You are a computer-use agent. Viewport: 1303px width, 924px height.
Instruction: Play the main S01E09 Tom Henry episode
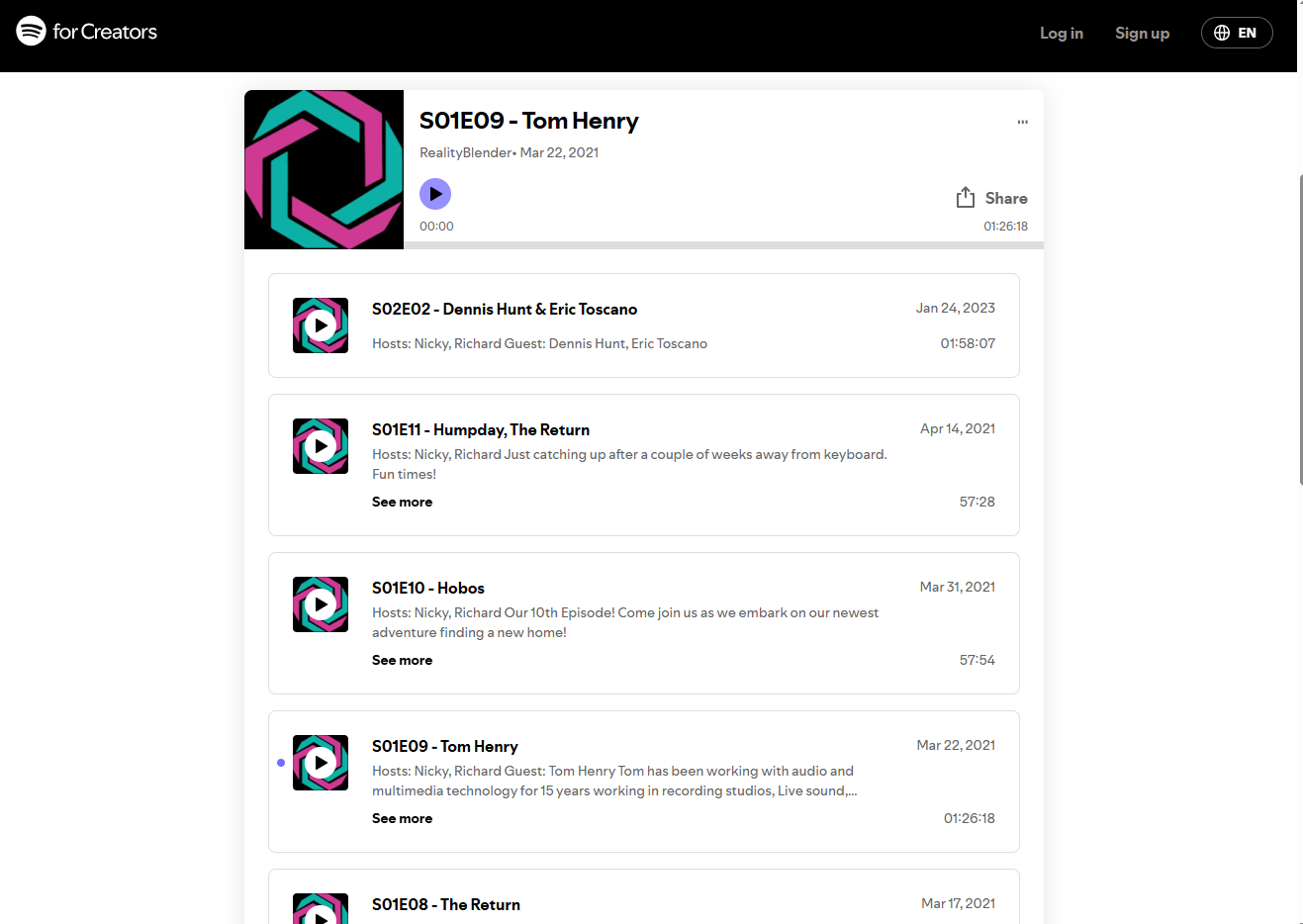(x=435, y=194)
